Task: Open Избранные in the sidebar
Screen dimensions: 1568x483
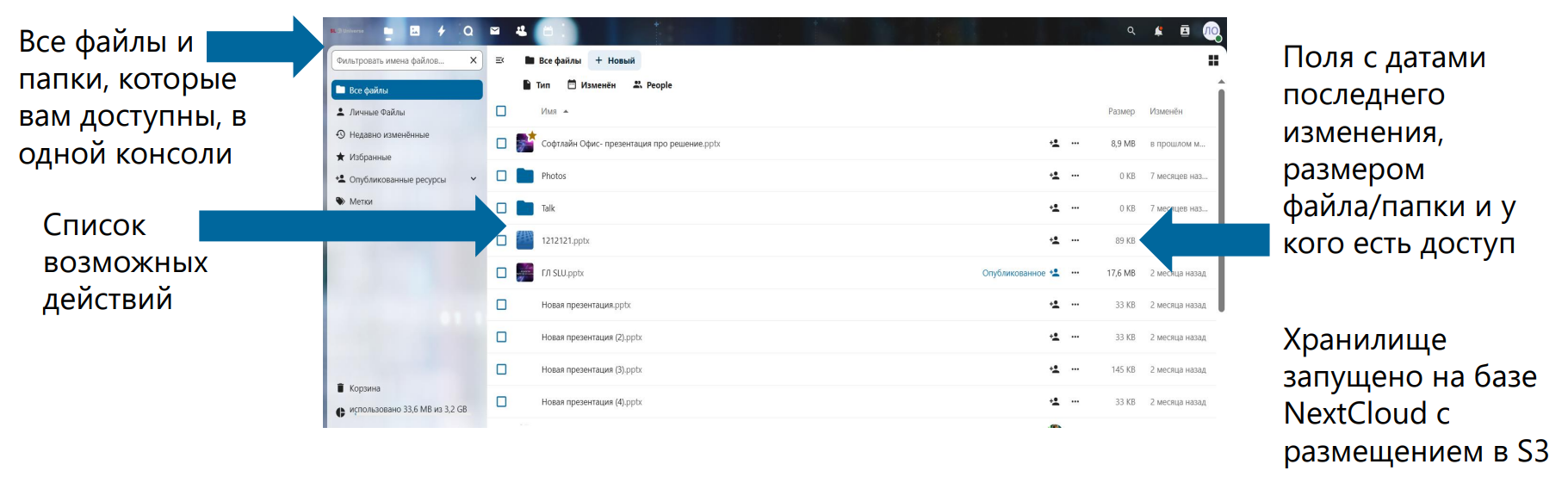Action: coord(407,157)
